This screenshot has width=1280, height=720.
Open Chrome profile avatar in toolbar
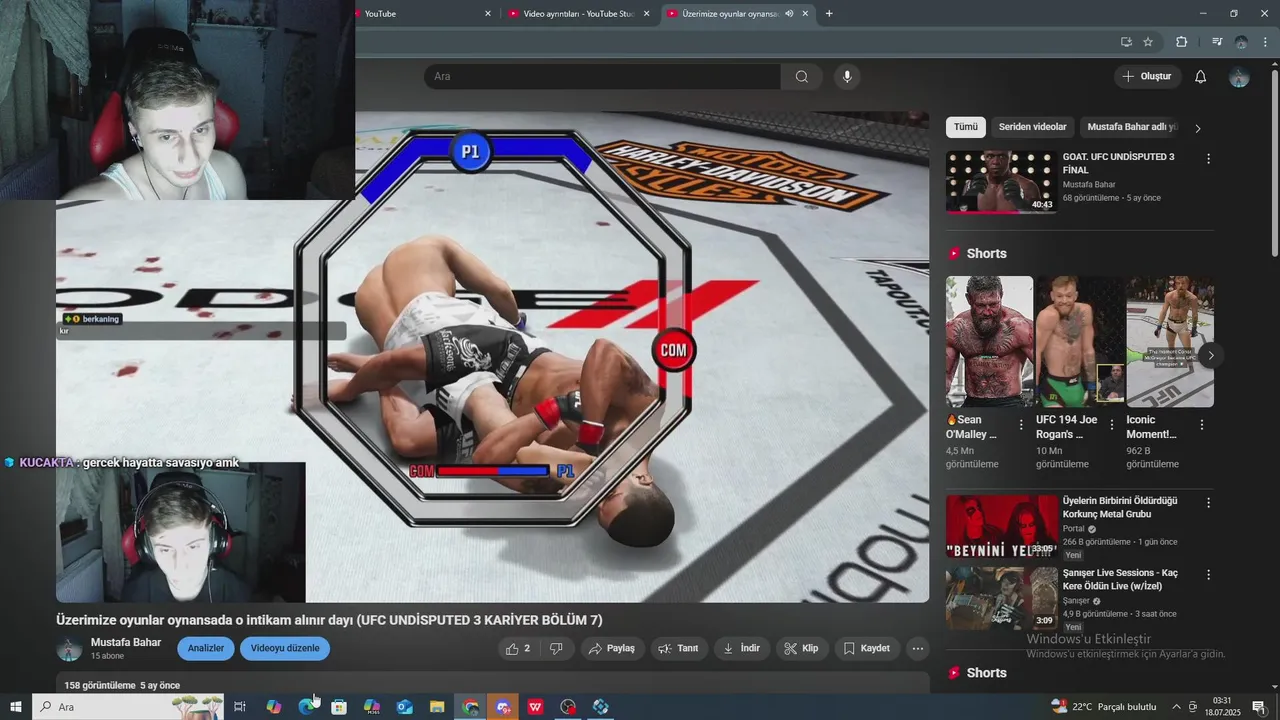coord(1241,42)
